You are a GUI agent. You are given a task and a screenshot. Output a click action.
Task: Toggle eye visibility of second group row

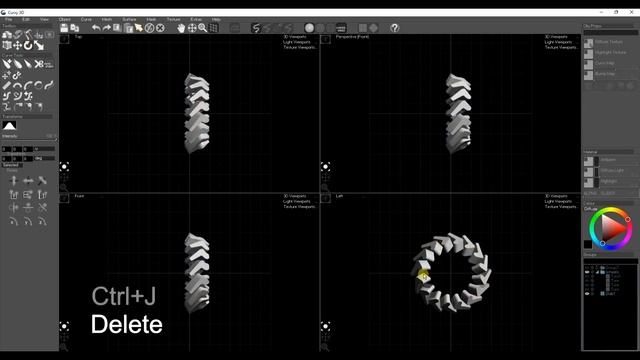587,272
